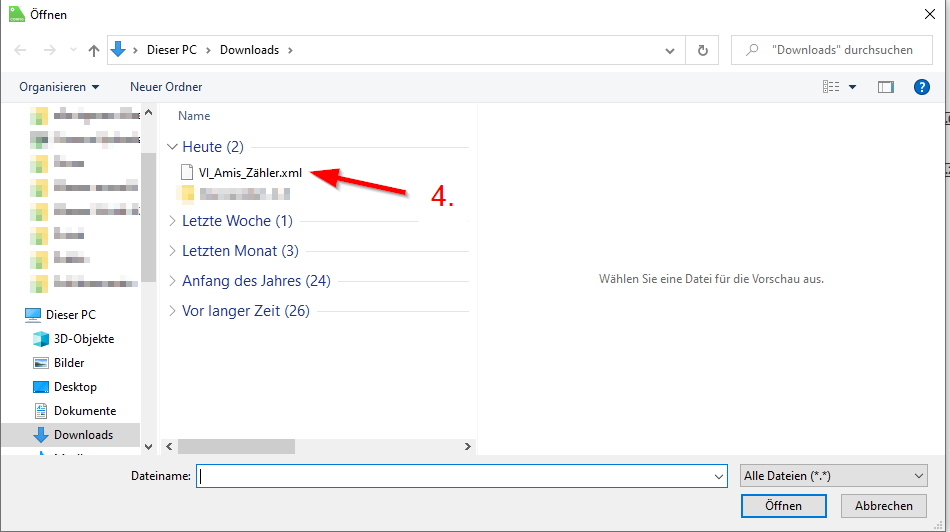
Task: Go forward using the forward arrow
Action: tap(50, 50)
